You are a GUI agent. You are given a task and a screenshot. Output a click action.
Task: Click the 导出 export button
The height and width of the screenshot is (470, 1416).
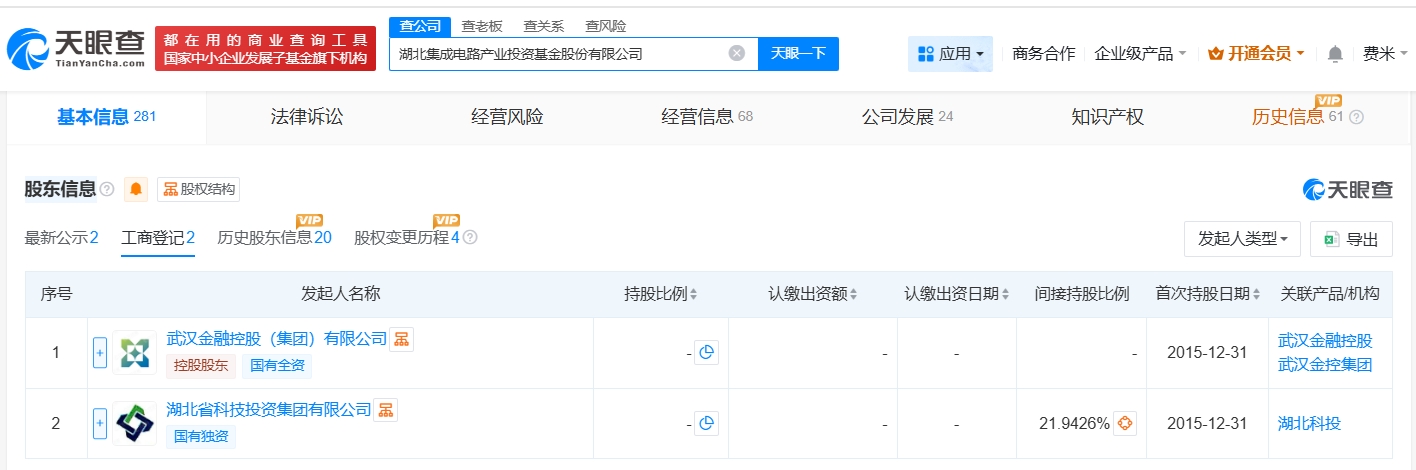coord(1351,239)
